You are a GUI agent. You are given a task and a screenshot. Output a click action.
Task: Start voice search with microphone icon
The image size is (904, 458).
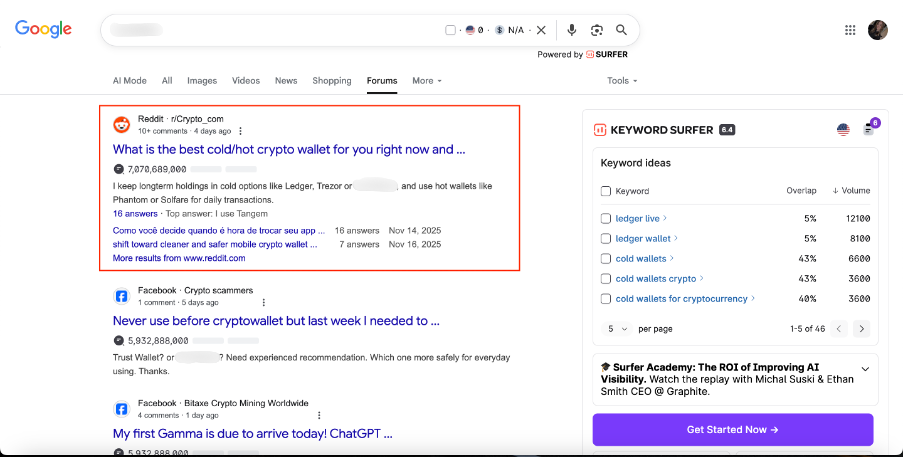click(x=571, y=30)
